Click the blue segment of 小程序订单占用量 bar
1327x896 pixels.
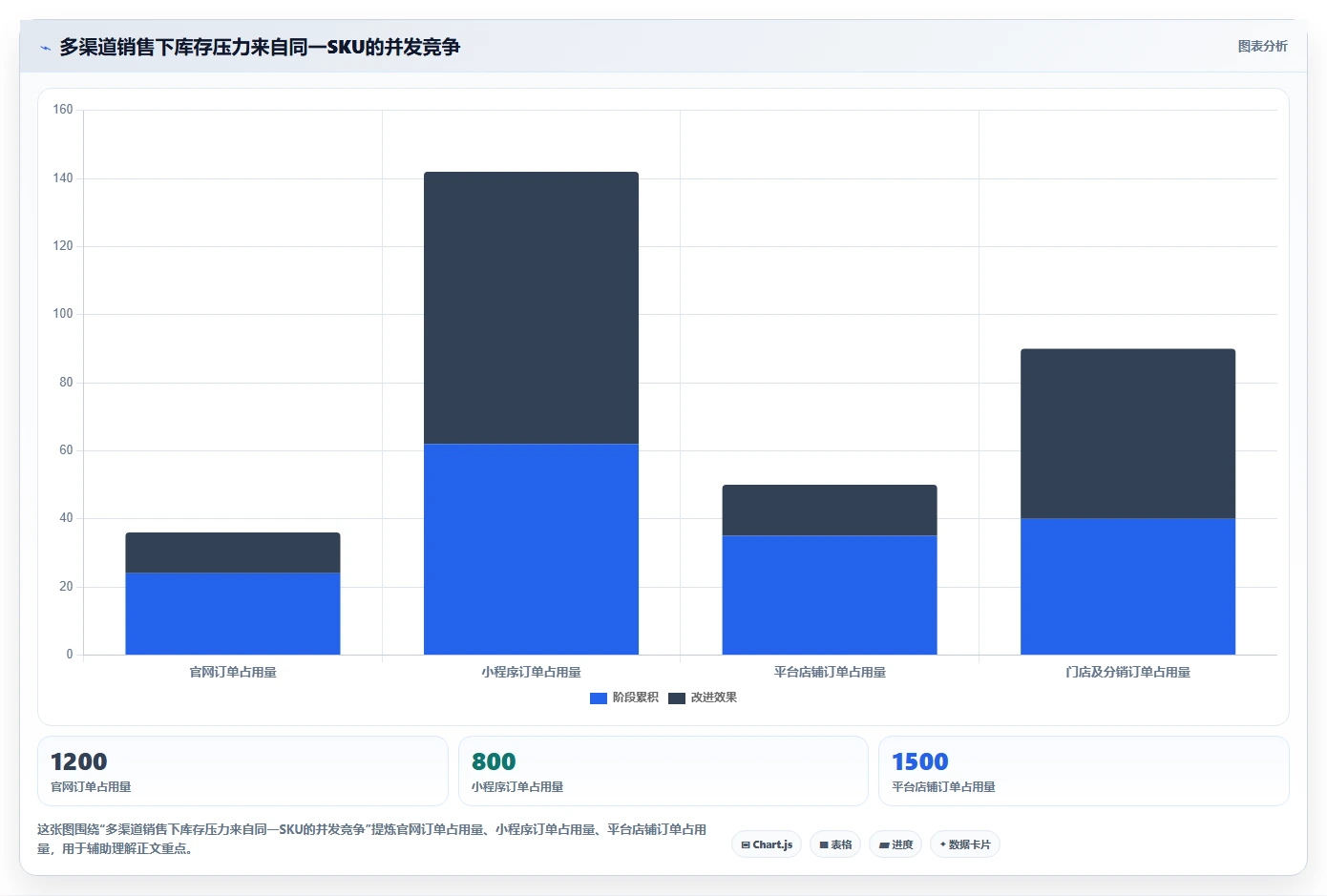click(x=531, y=549)
